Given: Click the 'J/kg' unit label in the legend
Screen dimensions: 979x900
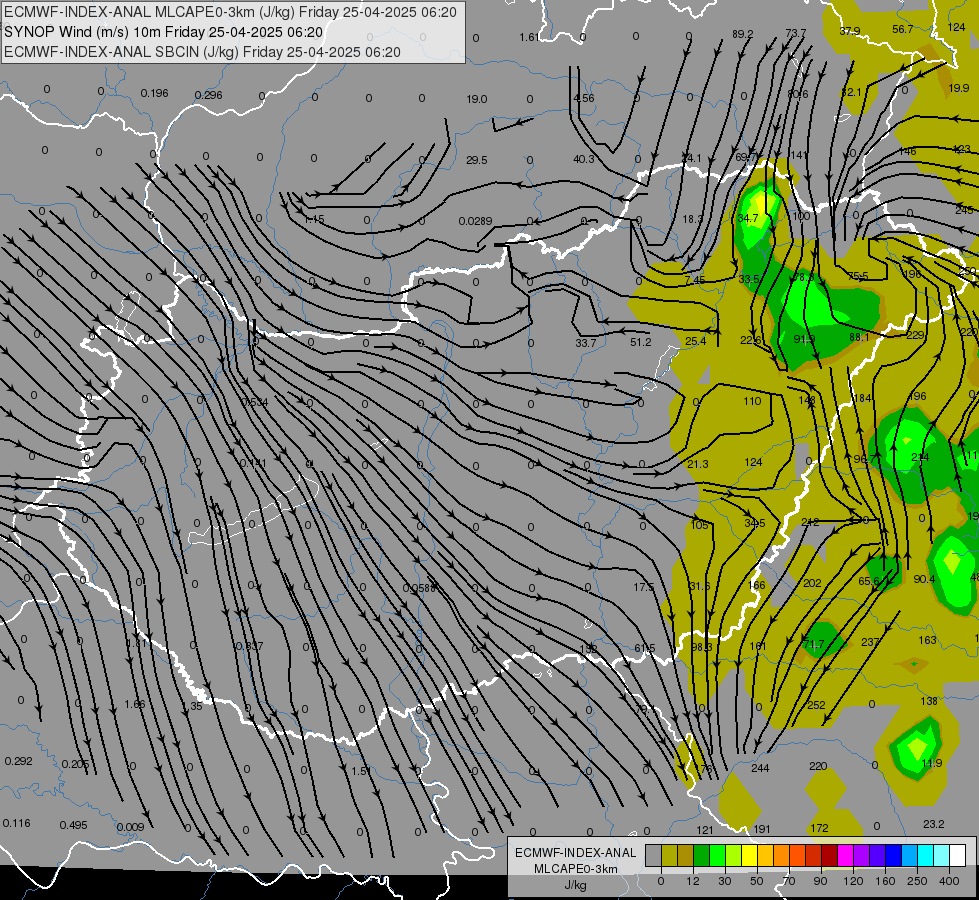Looking at the screenshot, I should click(575, 885).
